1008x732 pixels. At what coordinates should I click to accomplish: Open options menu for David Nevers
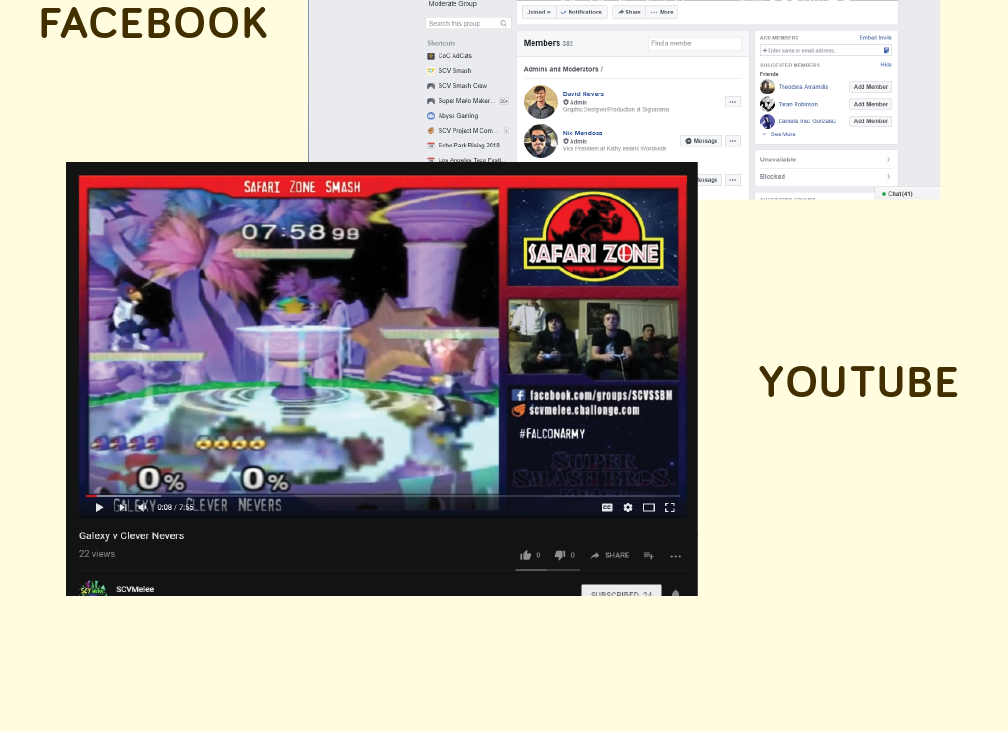(732, 102)
